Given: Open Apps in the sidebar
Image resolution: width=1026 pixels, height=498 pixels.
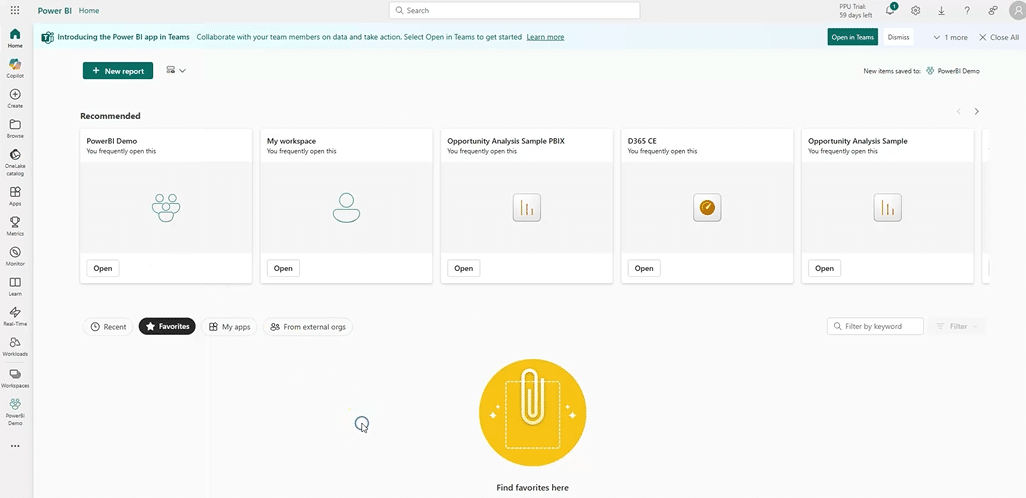Looking at the screenshot, I should point(15,196).
